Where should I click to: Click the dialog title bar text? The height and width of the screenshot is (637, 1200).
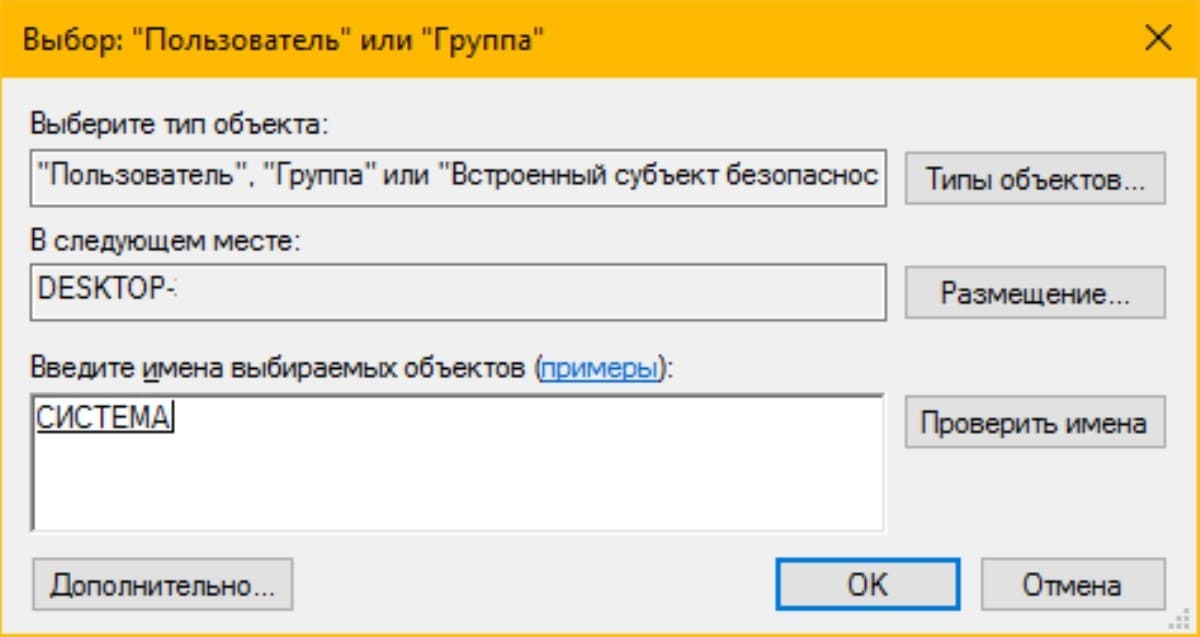(283, 40)
